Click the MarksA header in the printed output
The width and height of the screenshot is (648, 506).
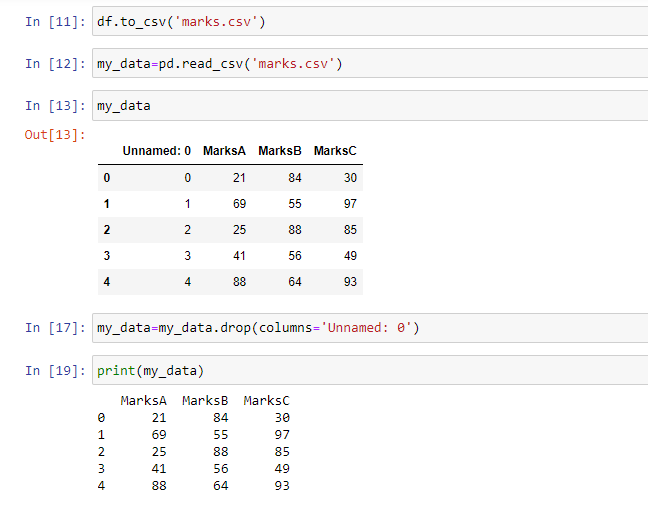coord(143,401)
